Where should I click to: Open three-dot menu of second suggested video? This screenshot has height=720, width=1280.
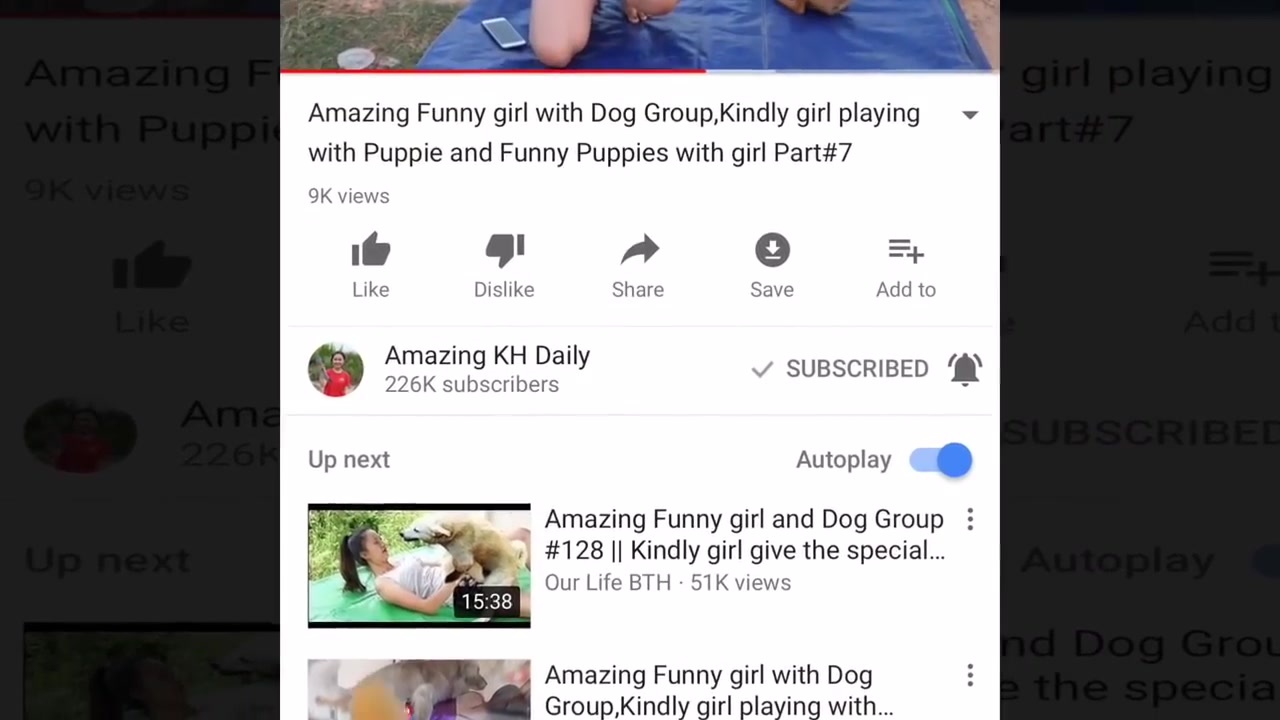970,676
